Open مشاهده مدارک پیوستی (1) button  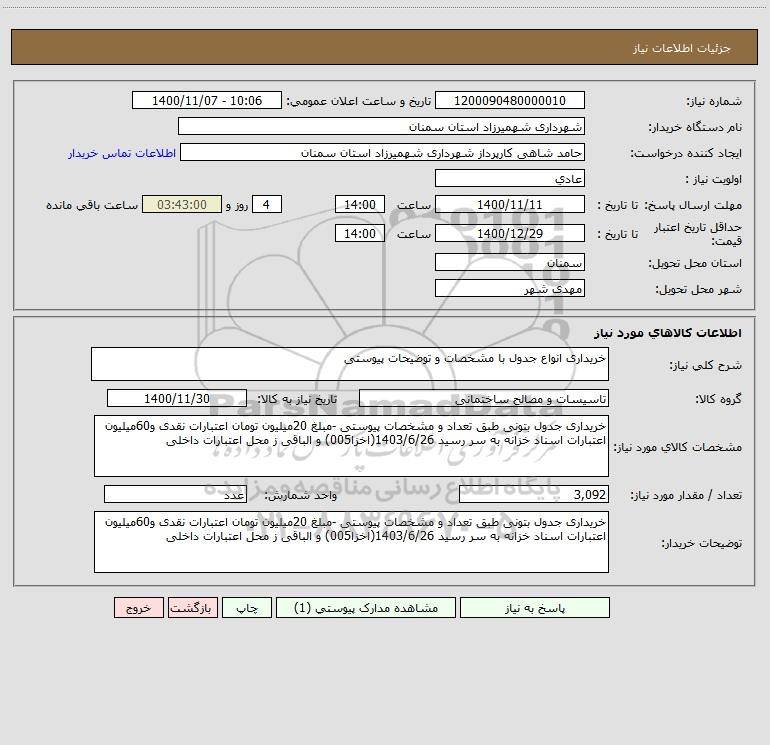pyautogui.click(x=366, y=607)
